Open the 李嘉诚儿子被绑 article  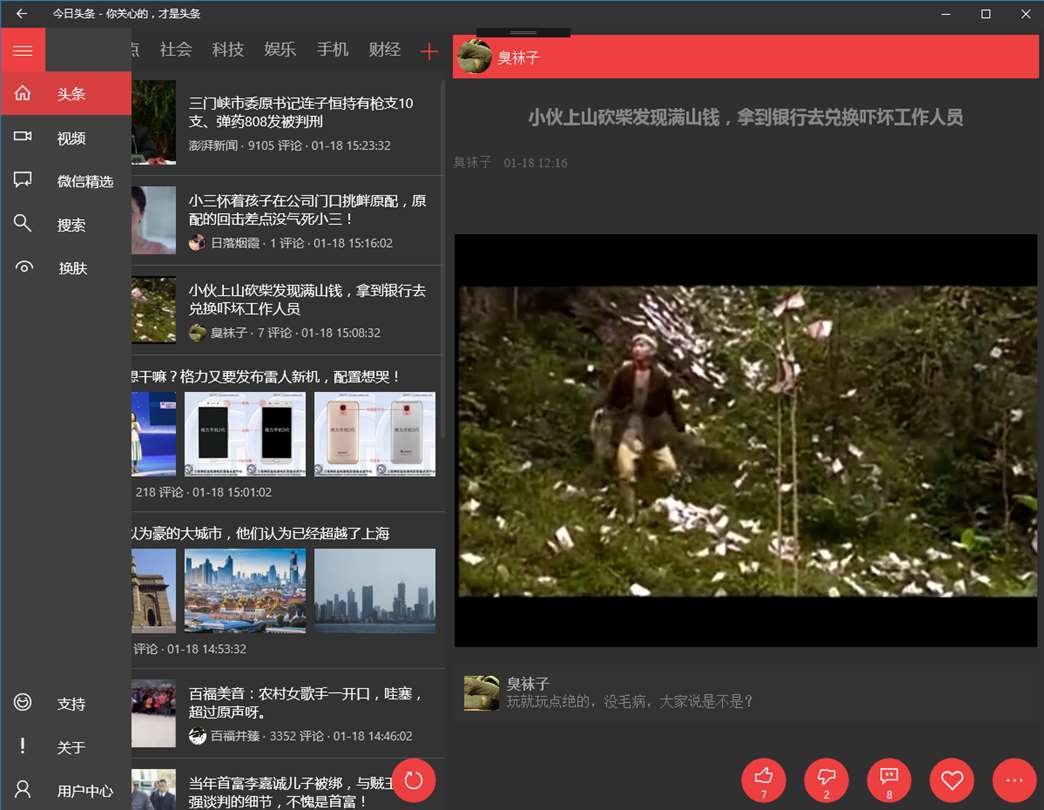[287, 785]
